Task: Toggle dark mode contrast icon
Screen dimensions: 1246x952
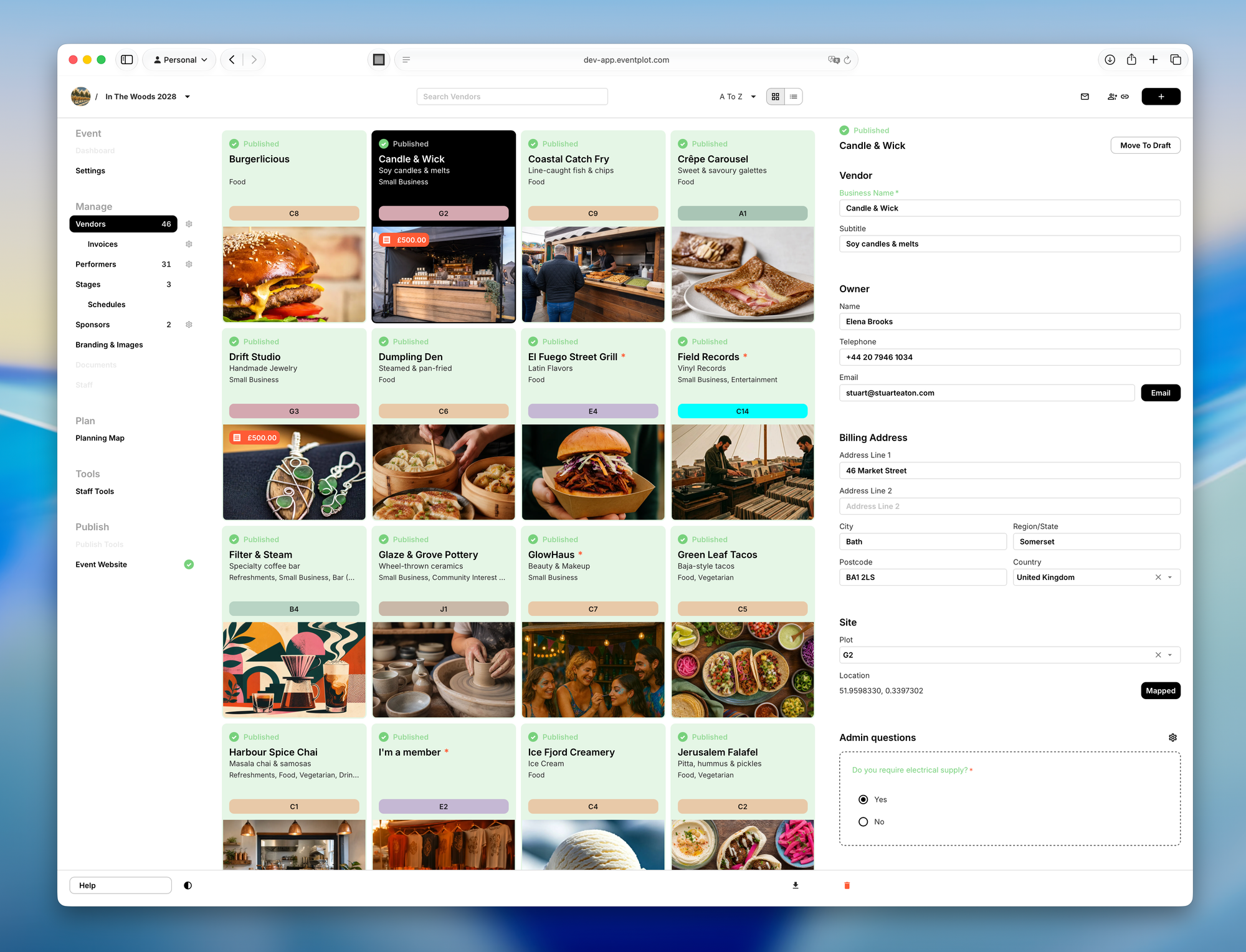Action: point(188,885)
